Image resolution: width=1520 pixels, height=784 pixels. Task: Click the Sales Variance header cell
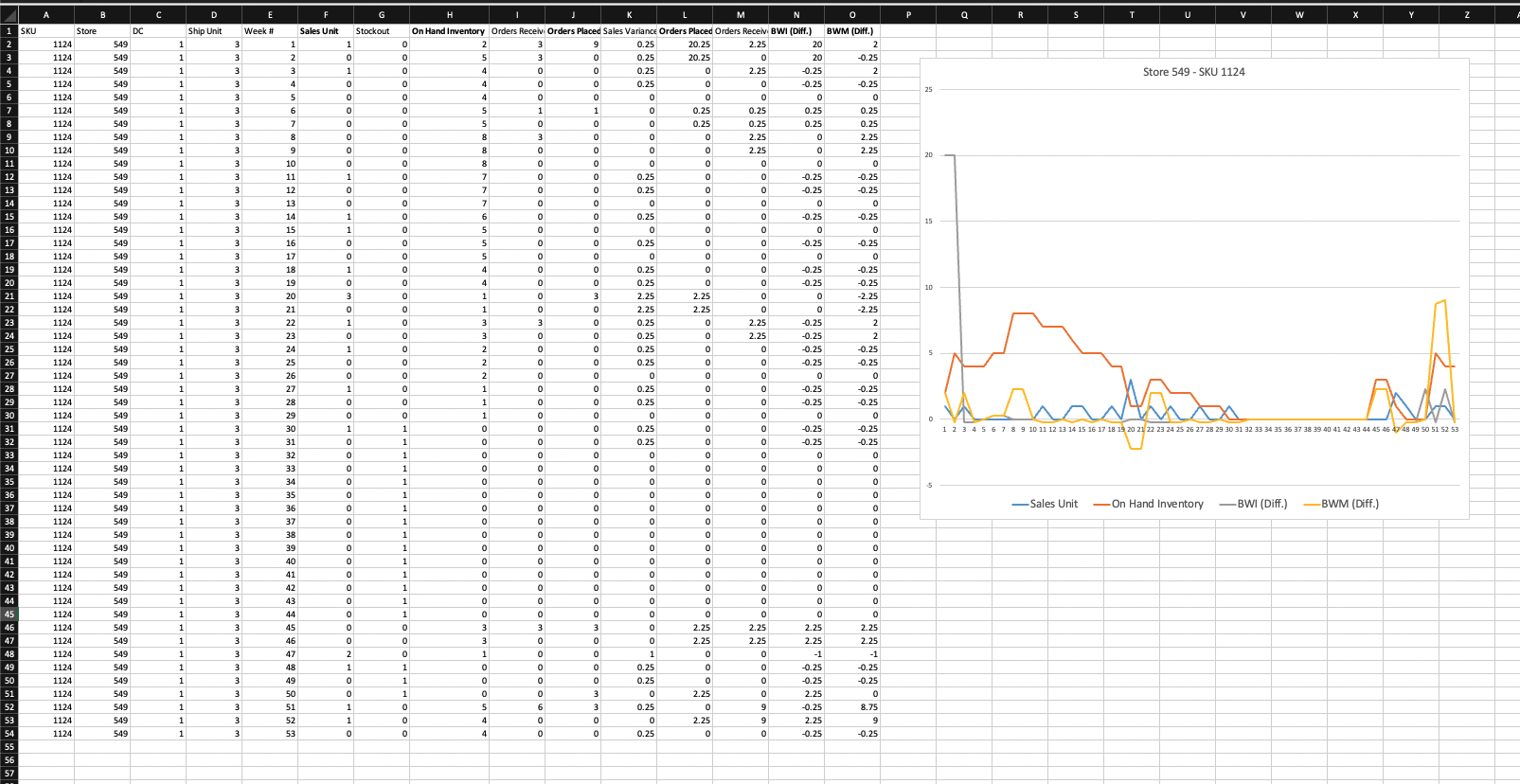pos(629,31)
